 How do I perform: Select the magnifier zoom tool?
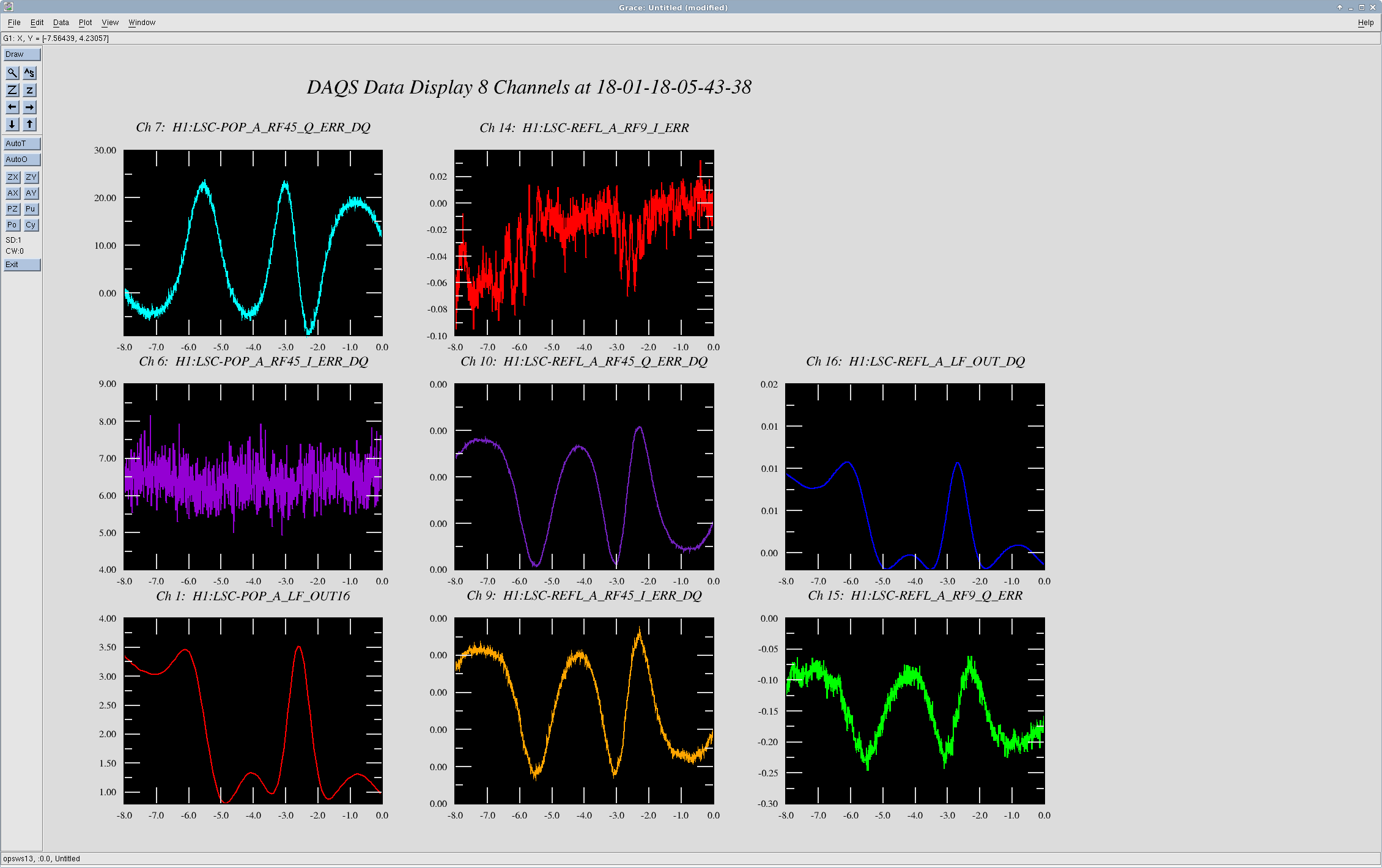[x=12, y=73]
